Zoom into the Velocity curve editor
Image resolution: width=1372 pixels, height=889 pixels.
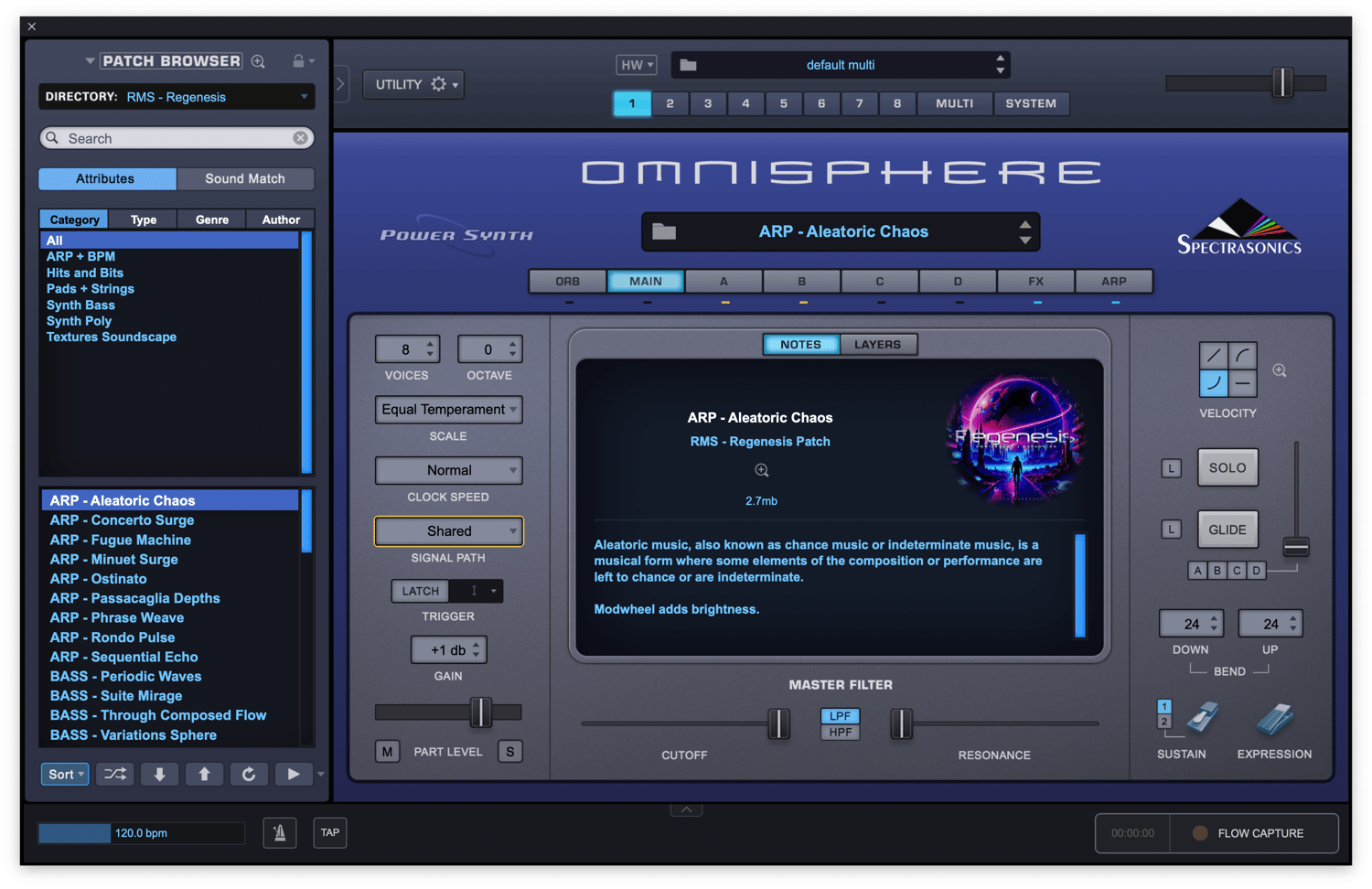tap(1280, 370)
